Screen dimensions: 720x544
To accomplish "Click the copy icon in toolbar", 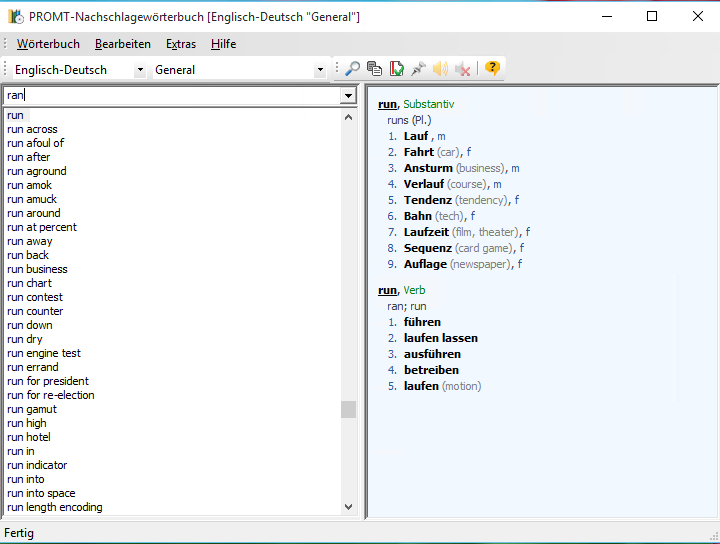I will (374, 69).
